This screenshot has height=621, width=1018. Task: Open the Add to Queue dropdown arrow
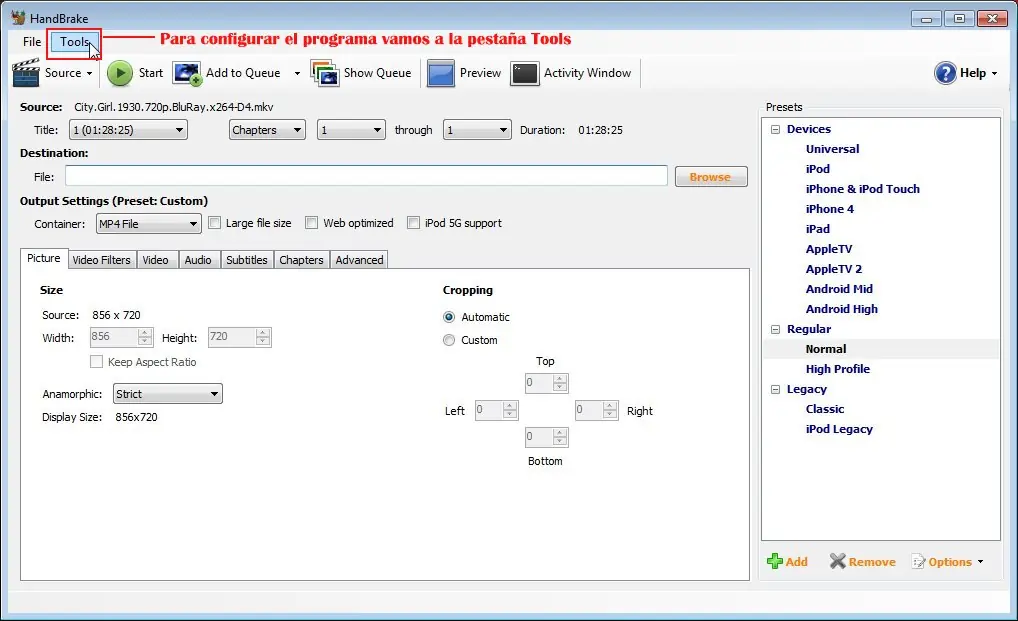coord(297,73)
